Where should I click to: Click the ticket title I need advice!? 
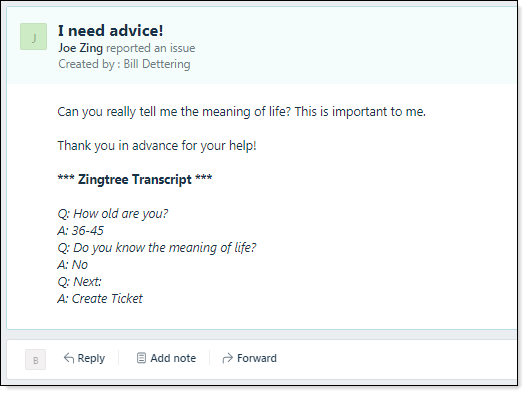(111, 31)
